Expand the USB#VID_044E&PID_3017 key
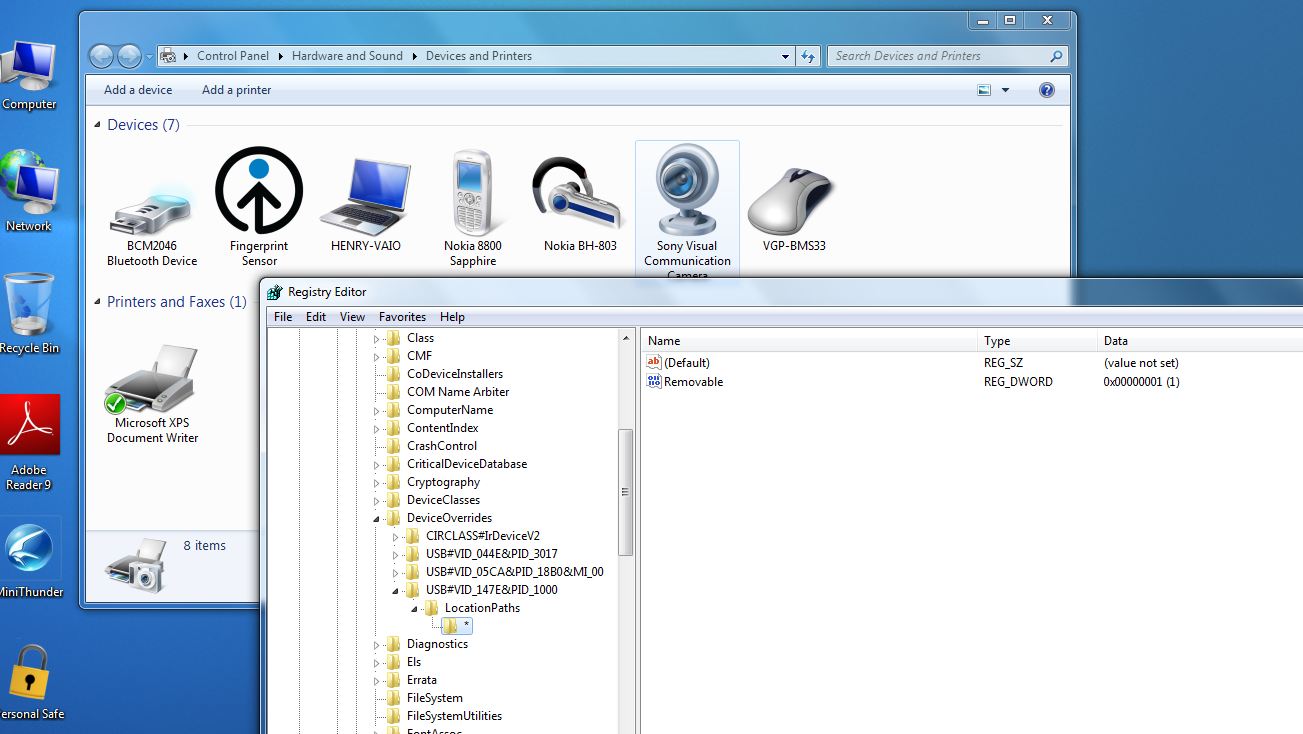Image resolution: width=1303 pixels, height=734 pixels. pyautogui.click(x=396, y=554)
